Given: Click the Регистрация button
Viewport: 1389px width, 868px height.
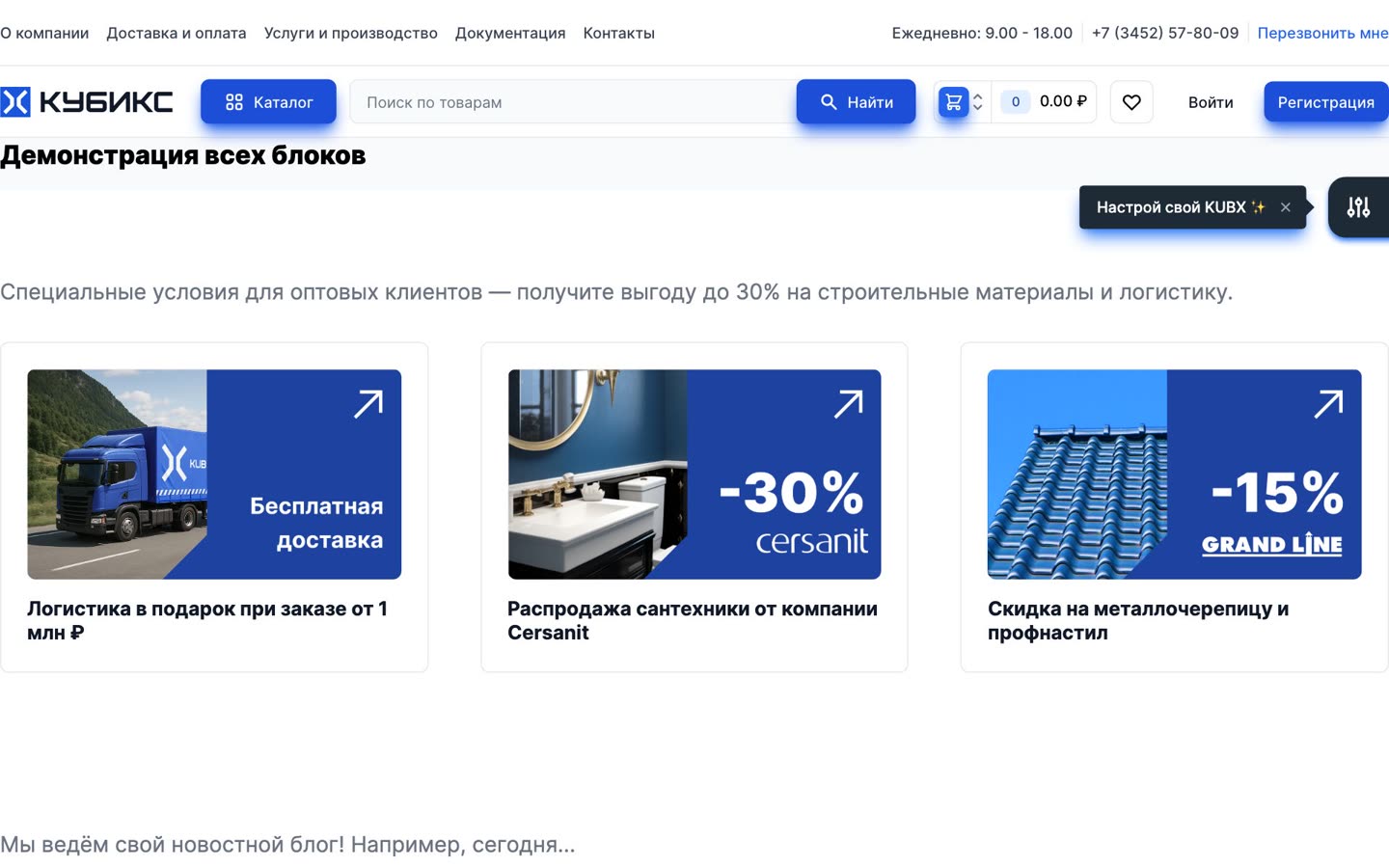Looking at the screenshot, I should coord(1326,101).
